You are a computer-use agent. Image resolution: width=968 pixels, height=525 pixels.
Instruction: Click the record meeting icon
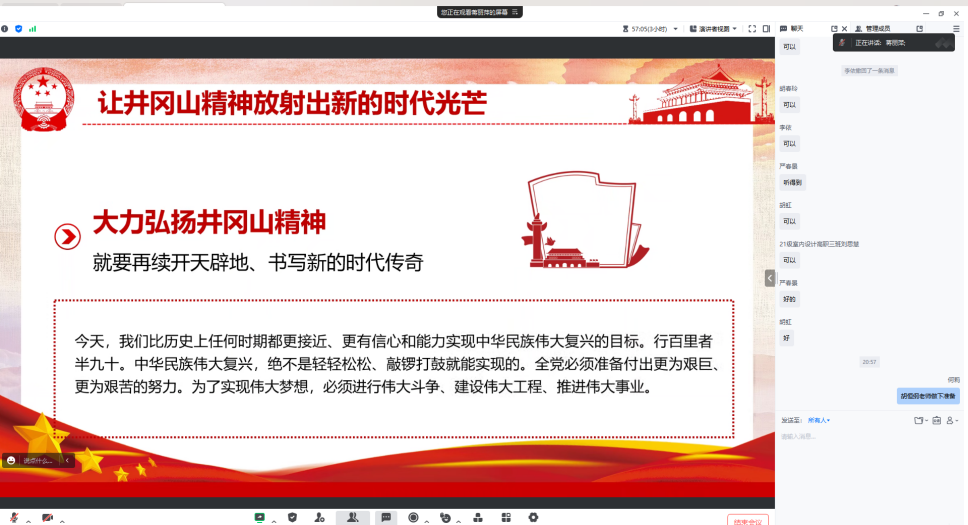(413, 518)
